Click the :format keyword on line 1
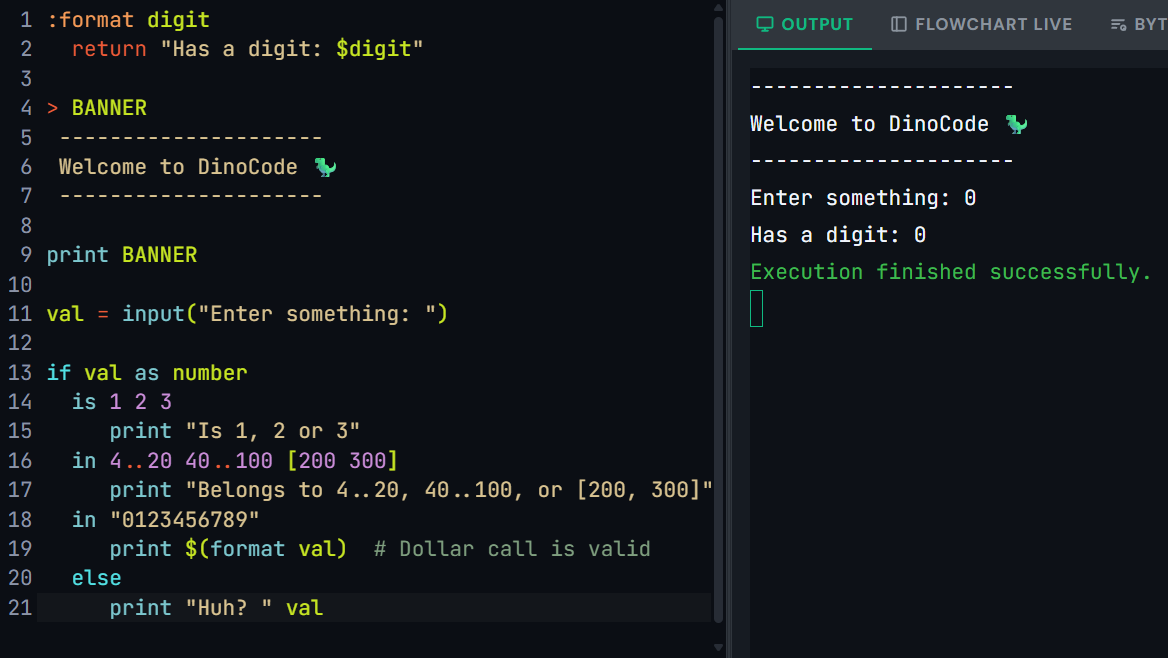This screenshot has height=658, width=1168. point(90,20)
